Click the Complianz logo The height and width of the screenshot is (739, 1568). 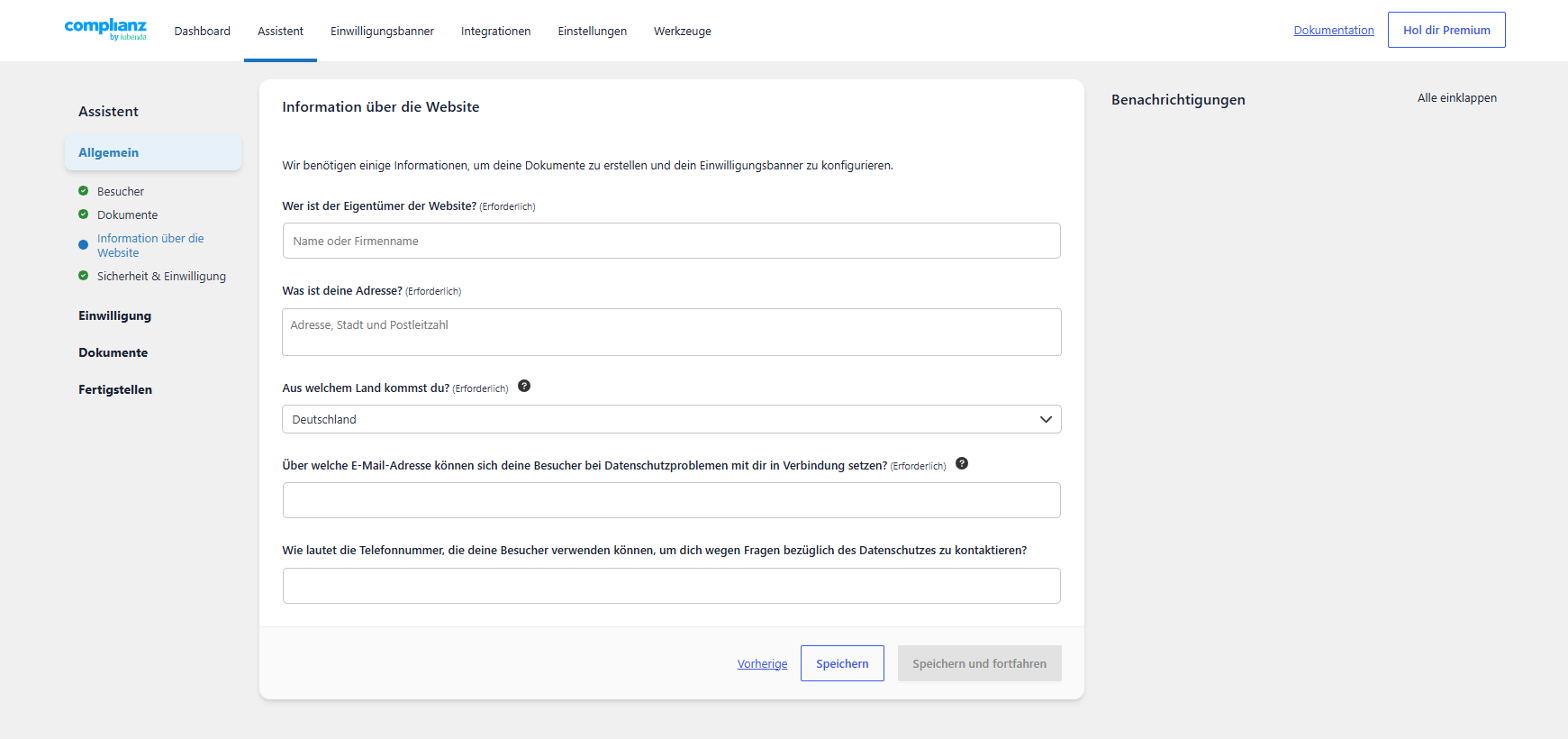click(105, 30)
